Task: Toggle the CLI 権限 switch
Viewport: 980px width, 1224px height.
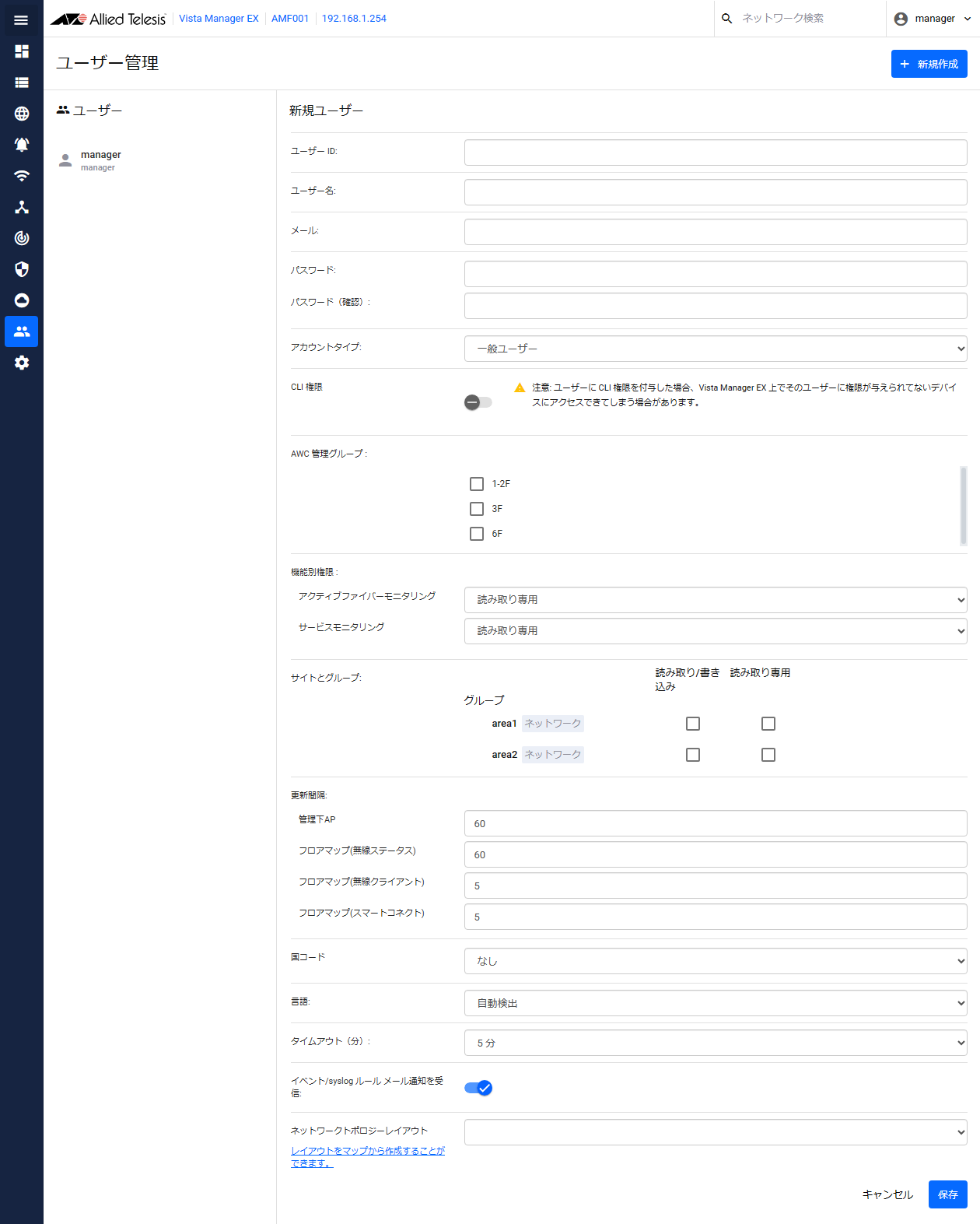Action: (478, 402)
